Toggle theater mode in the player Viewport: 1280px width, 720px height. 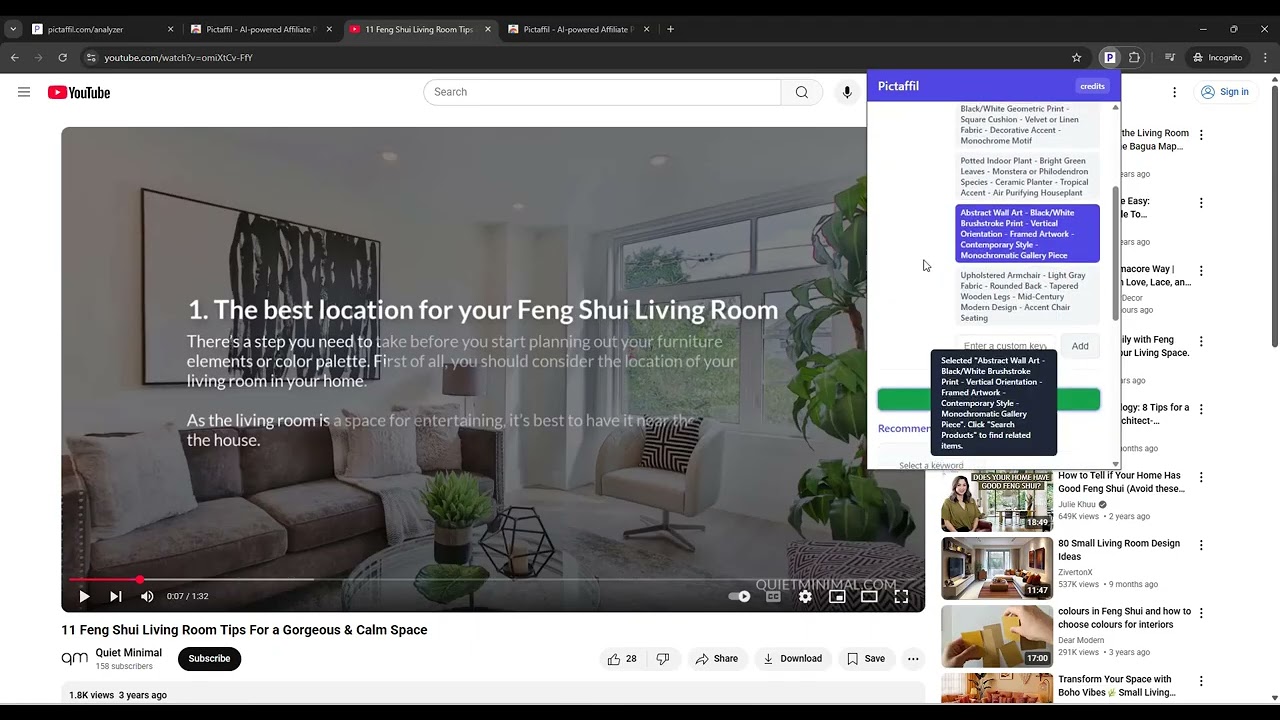(869, 596)
